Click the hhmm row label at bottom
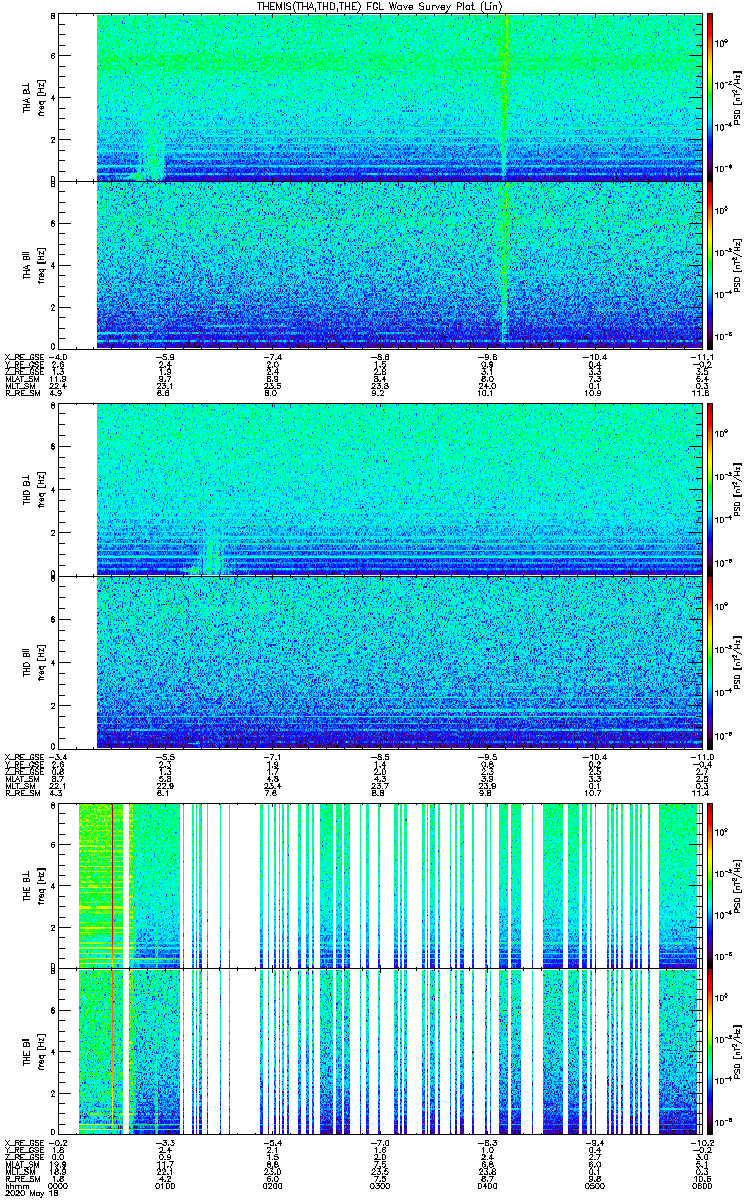750x1200 pixels. 15,1184
